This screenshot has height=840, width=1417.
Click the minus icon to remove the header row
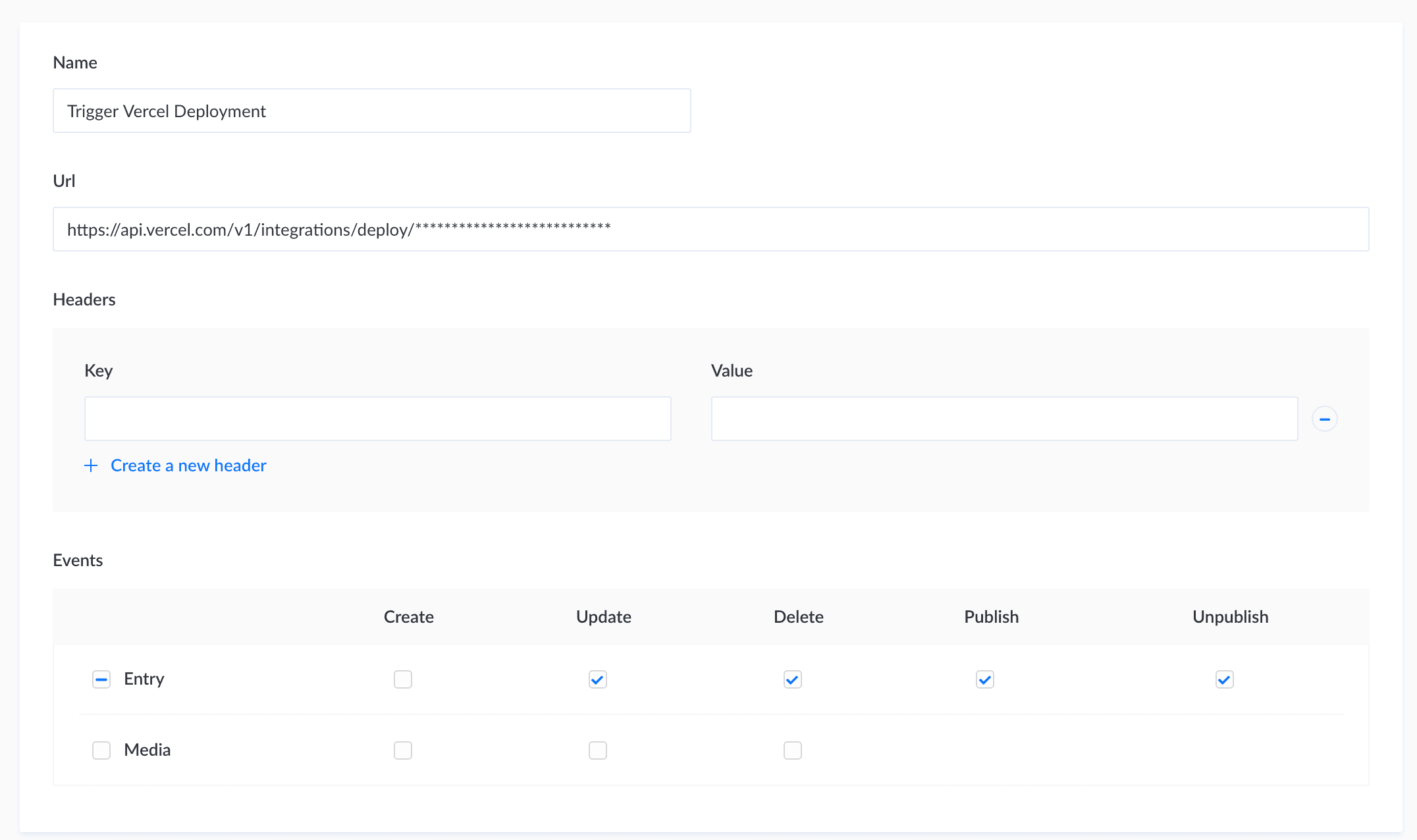coord(1324,419)
